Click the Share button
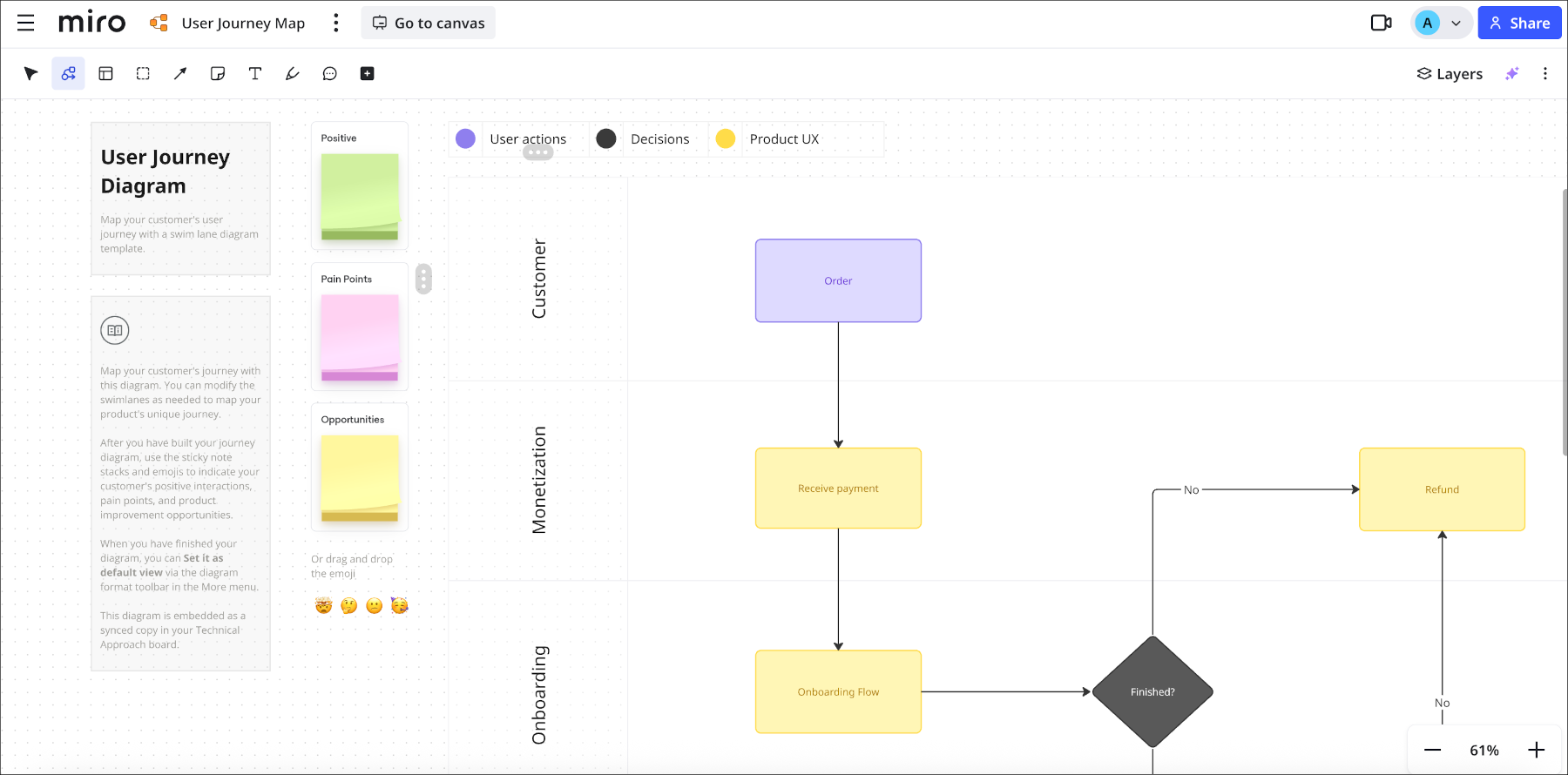The image size is (1568, 775). click(1519, 24)
